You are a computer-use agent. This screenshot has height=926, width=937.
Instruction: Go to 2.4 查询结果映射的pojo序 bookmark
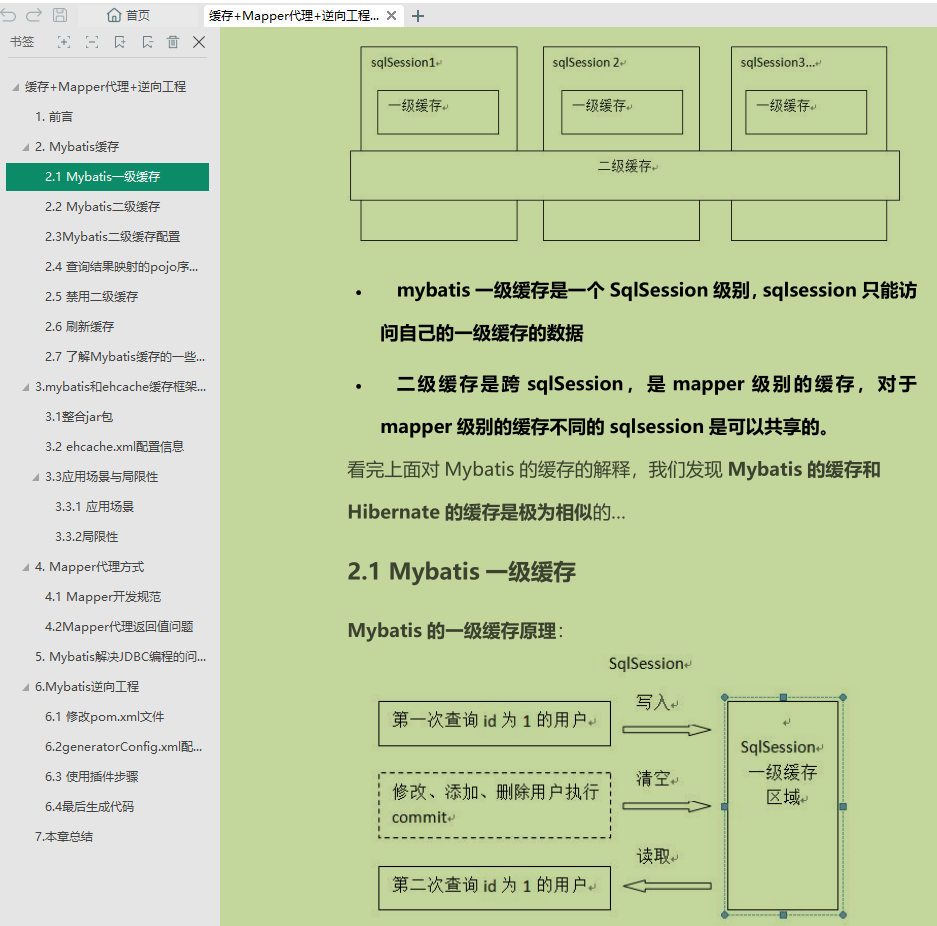[x=121, y=266]
